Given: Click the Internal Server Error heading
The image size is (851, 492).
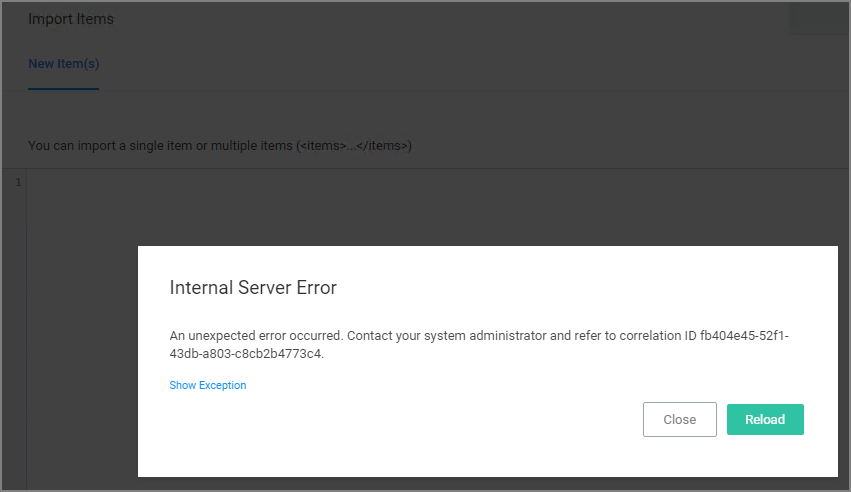Looking at the screenshot, I should coord(253,288).
